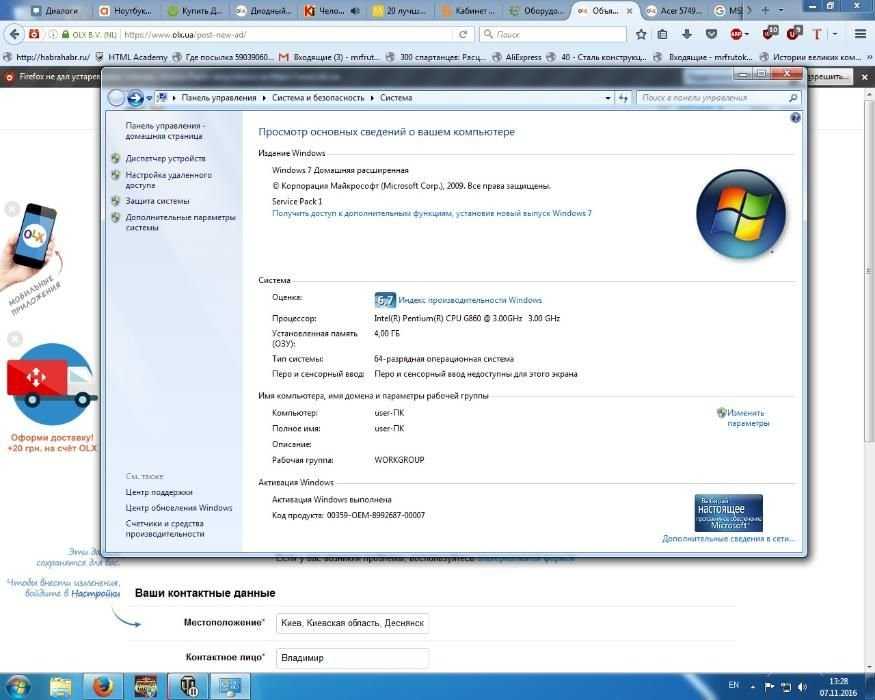Click the Control Panel blue forward arrow
The height and width of the screenshot is (700, 875).
(x=134, y=98)
